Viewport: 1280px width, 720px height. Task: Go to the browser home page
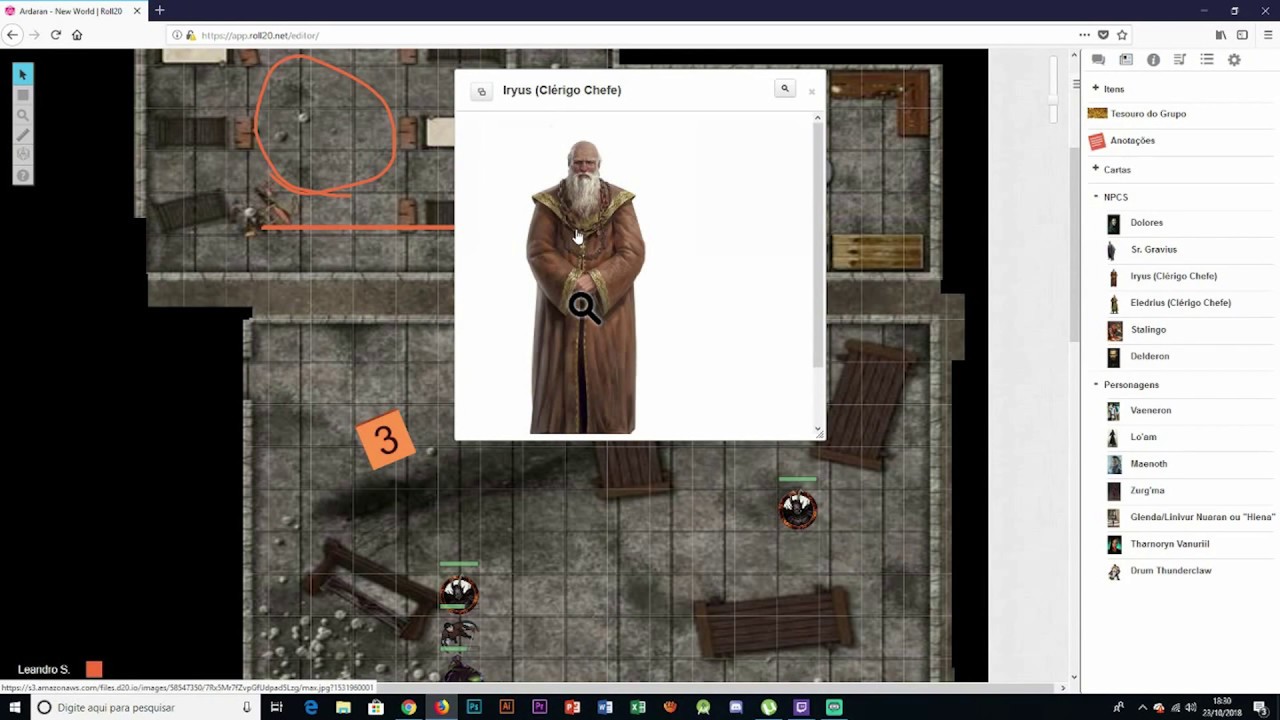coord(77,35)
